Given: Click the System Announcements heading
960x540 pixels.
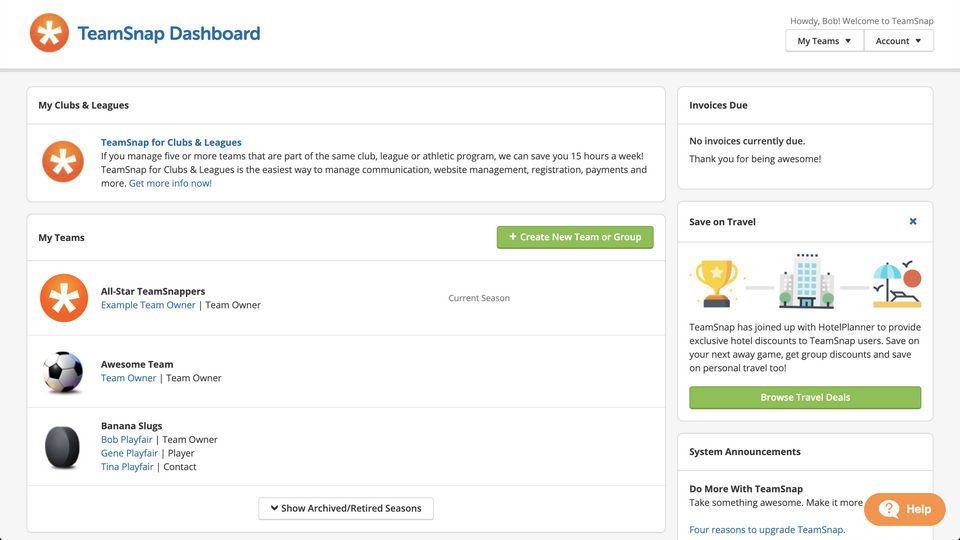Looking at the screenshot, I should click(x=745, y=452).
